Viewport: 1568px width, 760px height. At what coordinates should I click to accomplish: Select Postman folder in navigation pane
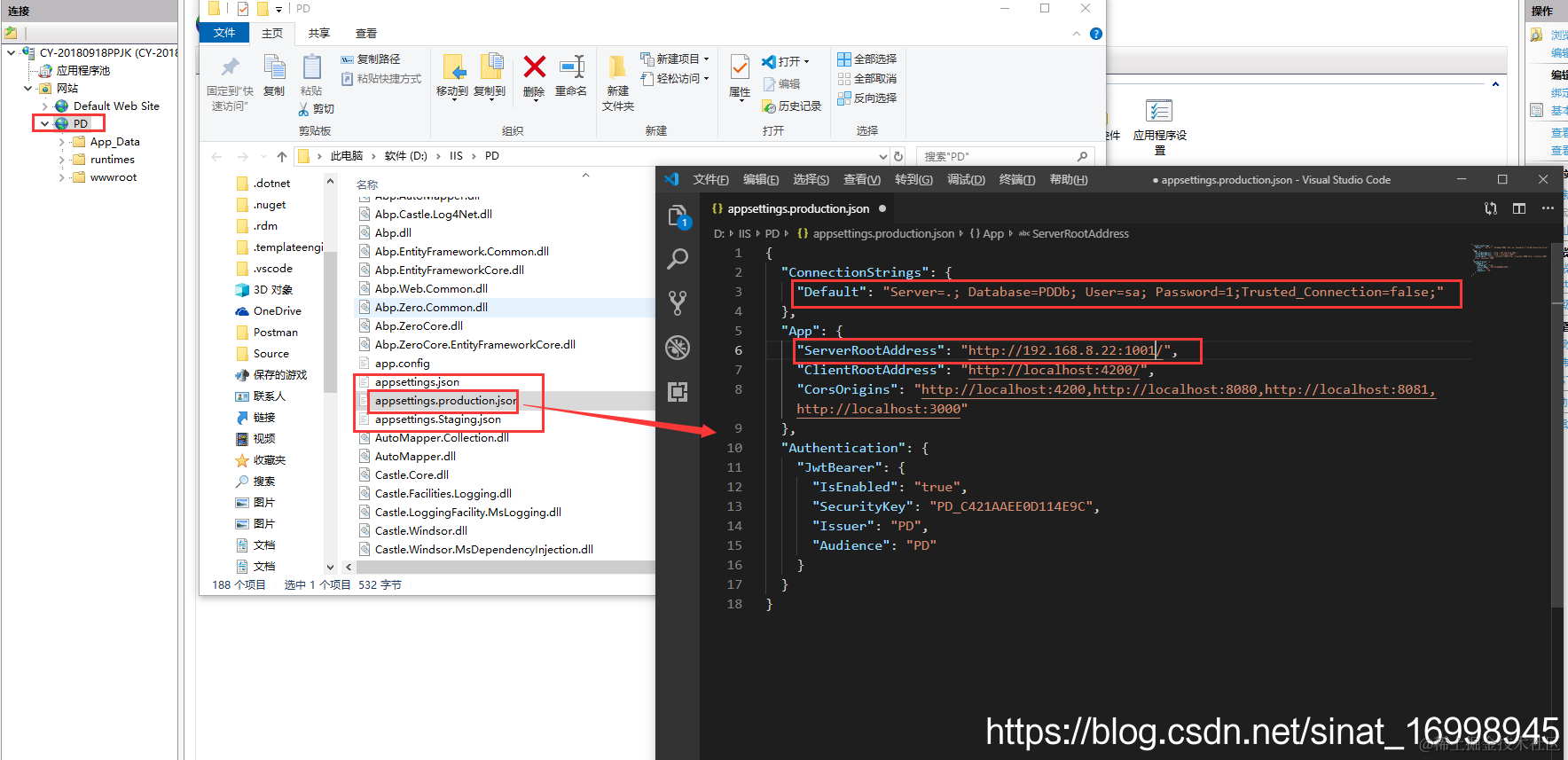coord(275,333)
